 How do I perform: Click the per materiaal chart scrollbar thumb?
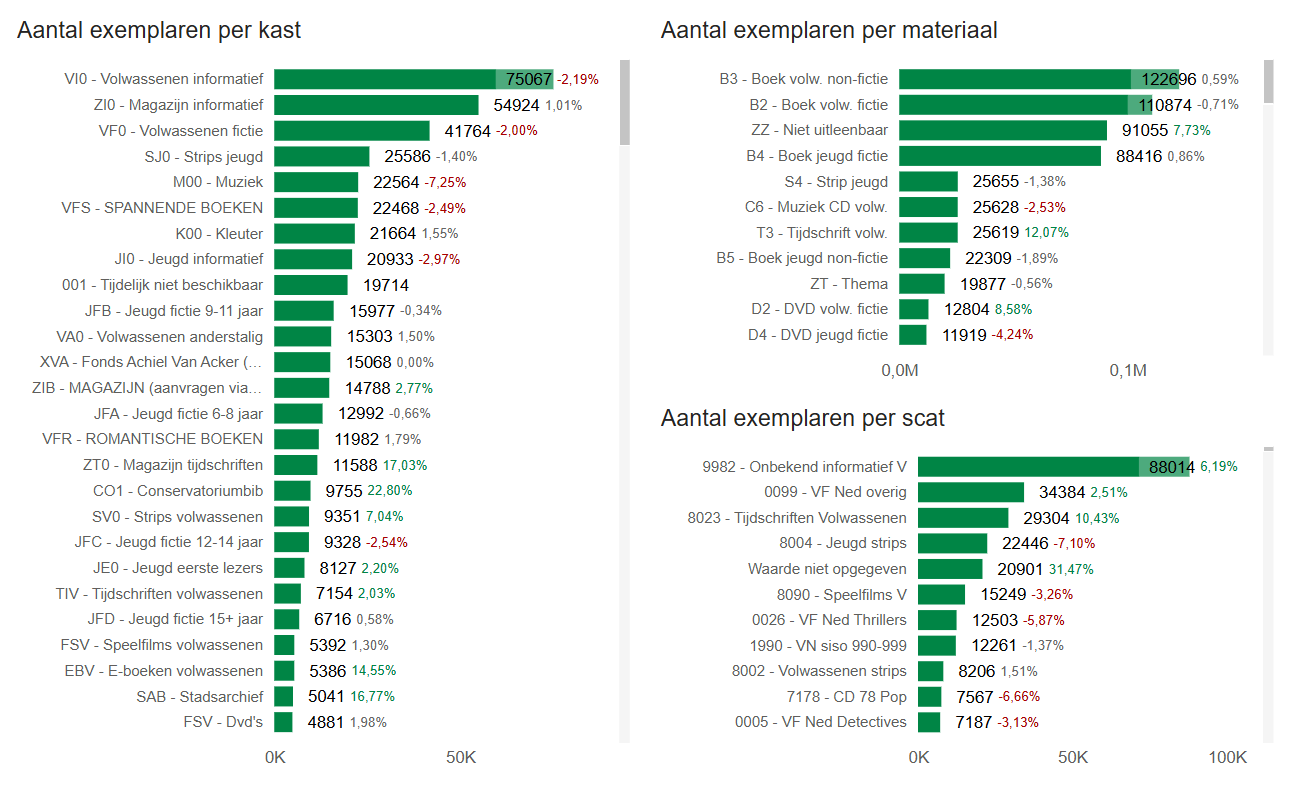1269,82
